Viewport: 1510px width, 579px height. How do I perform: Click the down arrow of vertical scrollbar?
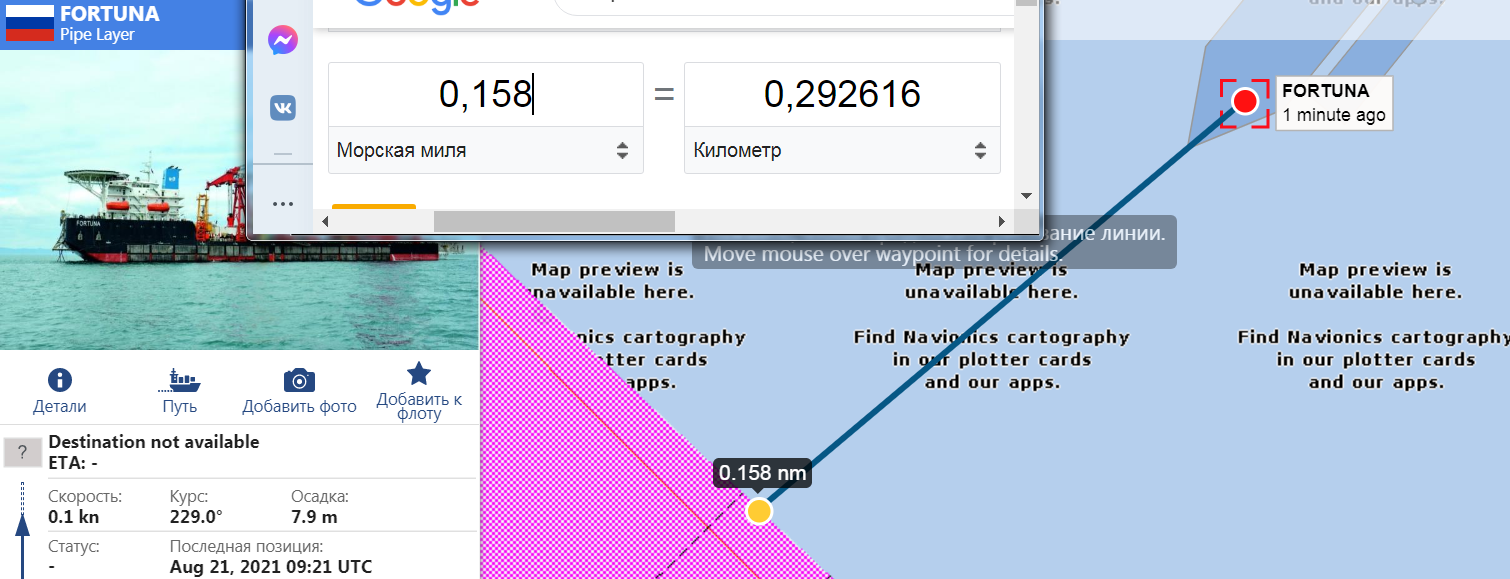click(1026, 195)
